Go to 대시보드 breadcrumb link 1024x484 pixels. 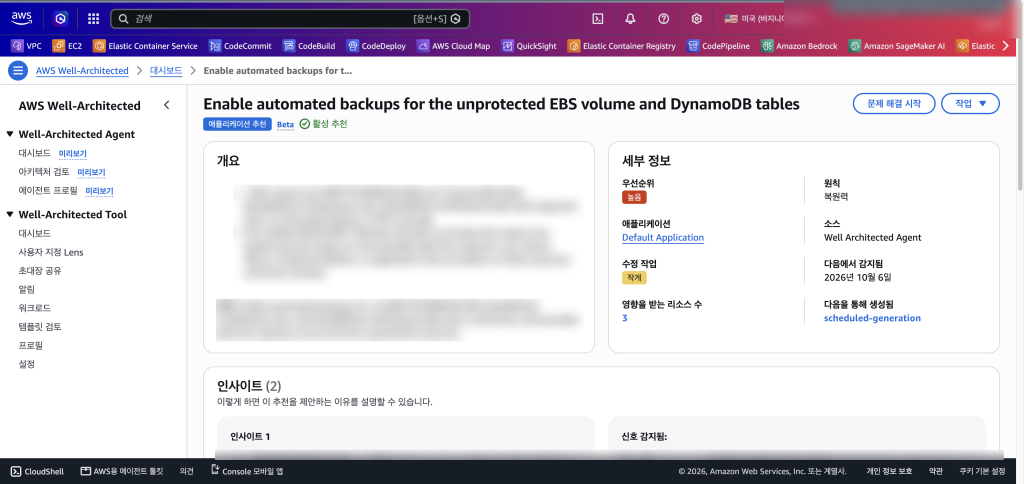pyautogui.click(x=166, y=71)
